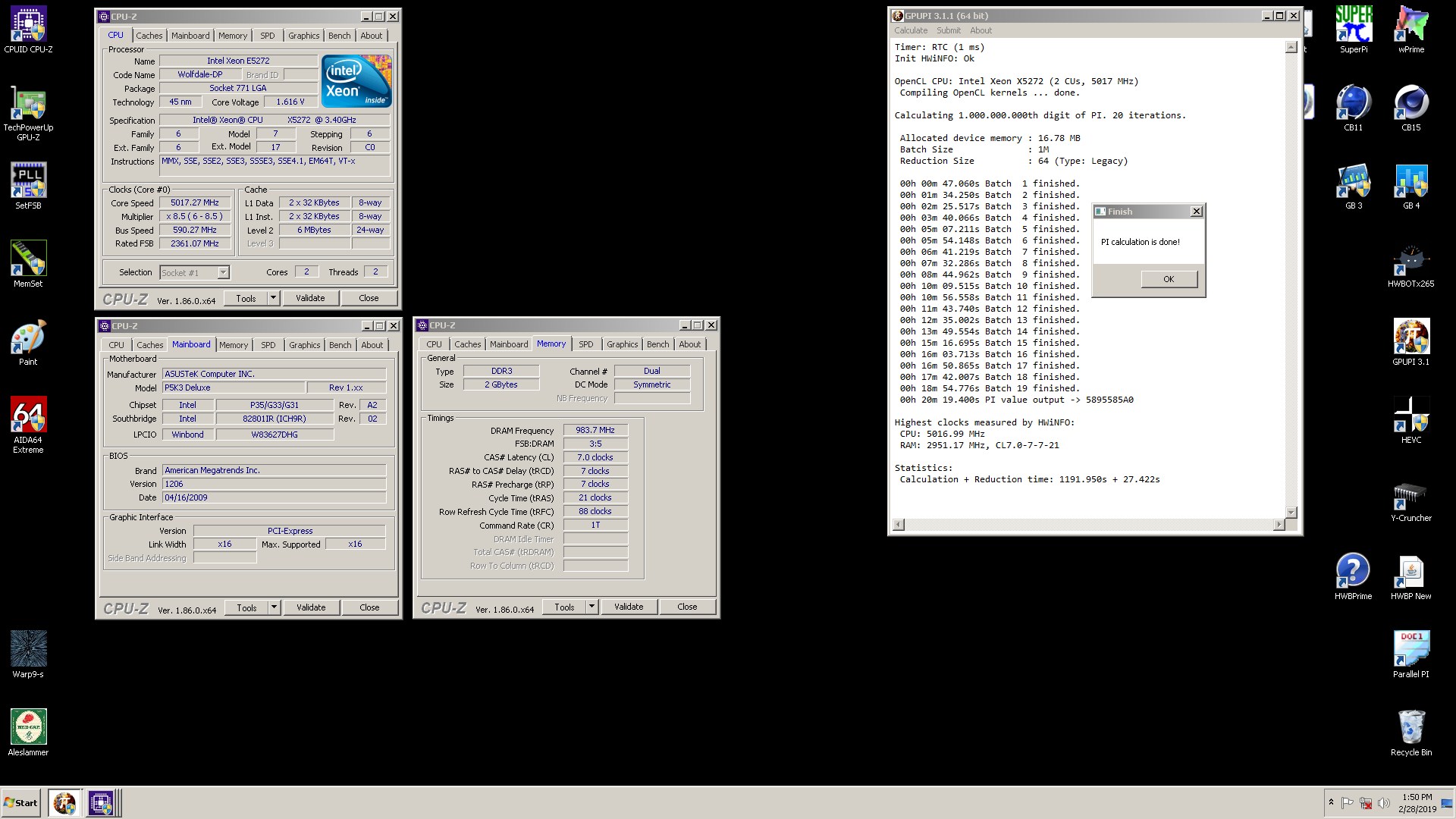1456x819 pixels.
Task: Click GPUPI taskbar icon
Action: [64, 802]
